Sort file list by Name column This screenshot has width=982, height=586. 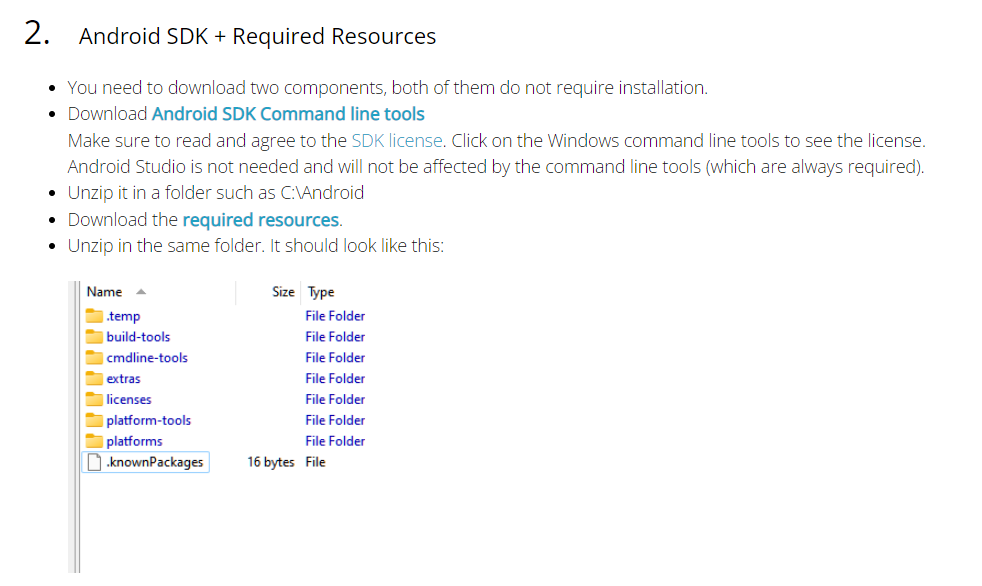[104, 292]
